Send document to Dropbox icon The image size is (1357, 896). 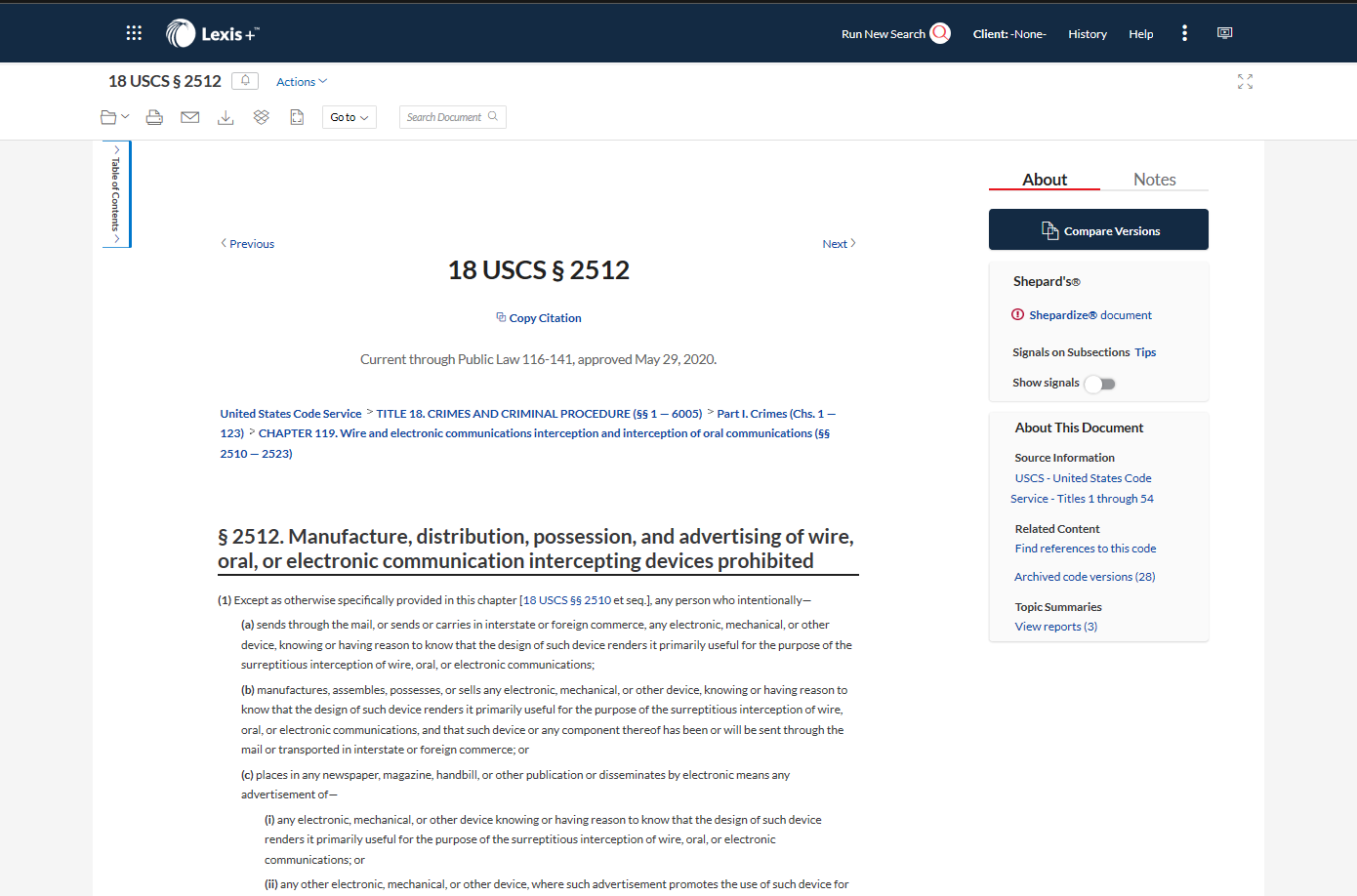click(261, 117)
